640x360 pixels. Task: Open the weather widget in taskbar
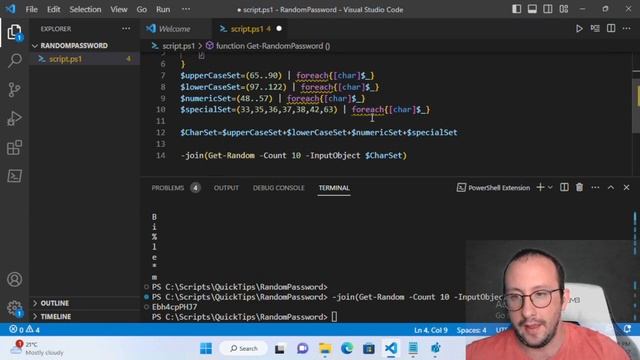pos(37,348)
